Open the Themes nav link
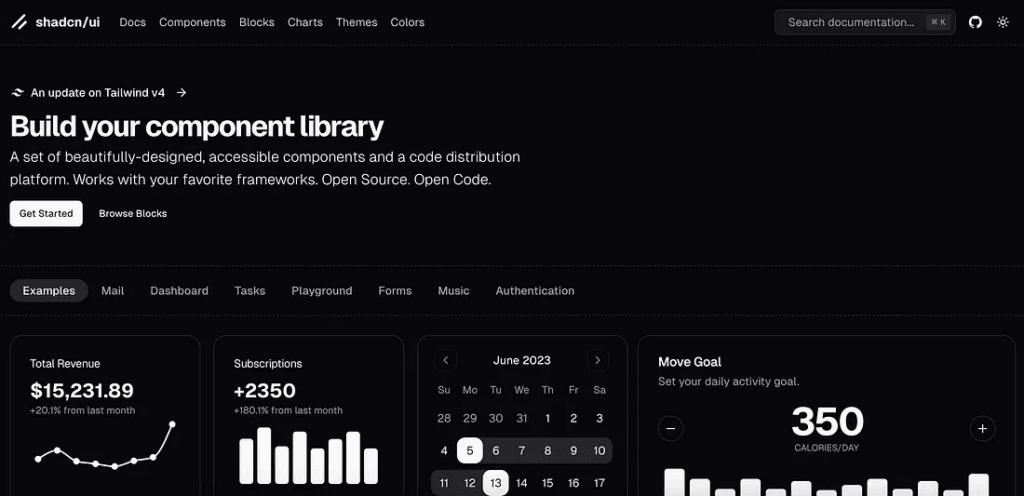 (x=357, y=22)
